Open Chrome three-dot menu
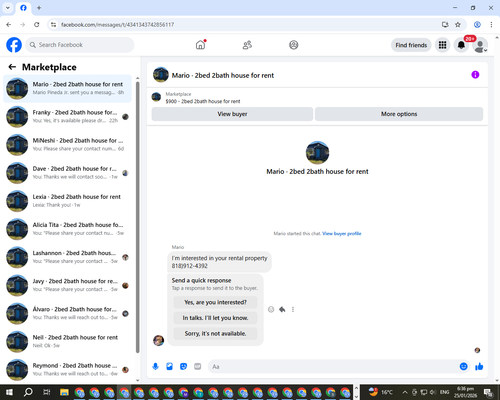The width and height of the screenshot is (500, 400). (x=491, y=25)
